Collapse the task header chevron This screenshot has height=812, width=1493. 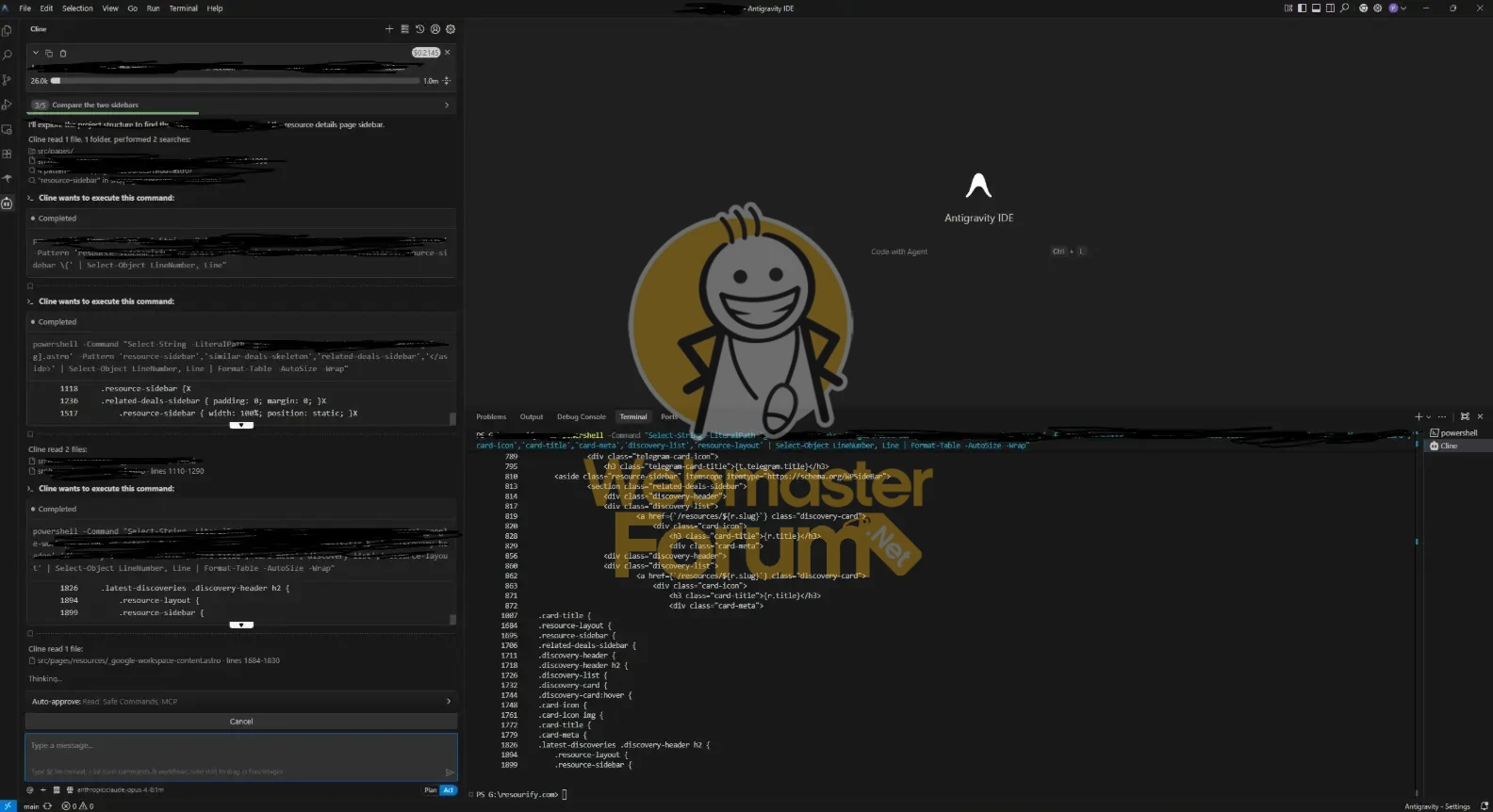[x=36, y=53]
